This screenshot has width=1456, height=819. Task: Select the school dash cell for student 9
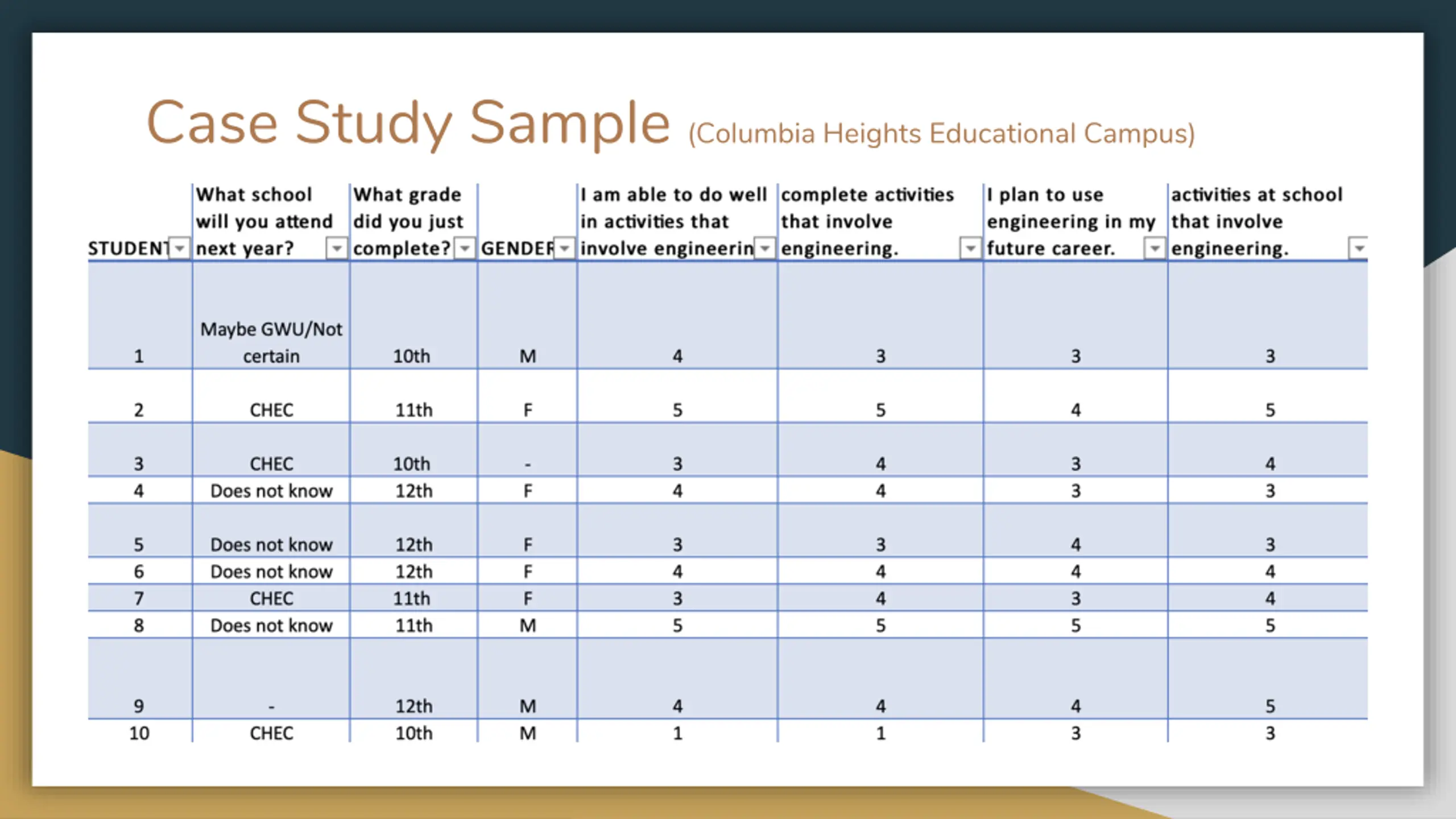click(x=271, y=707)
